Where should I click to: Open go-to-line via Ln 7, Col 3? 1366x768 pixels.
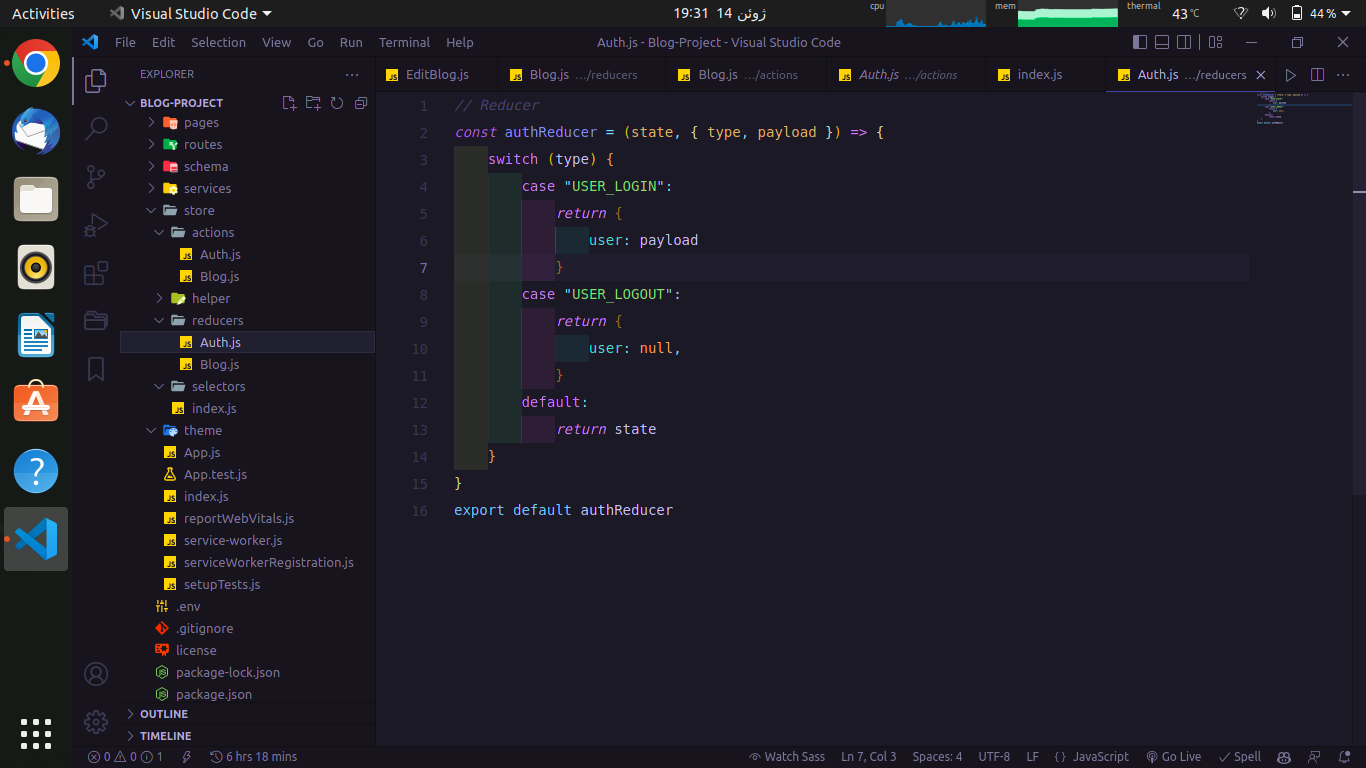pos(868,757)
